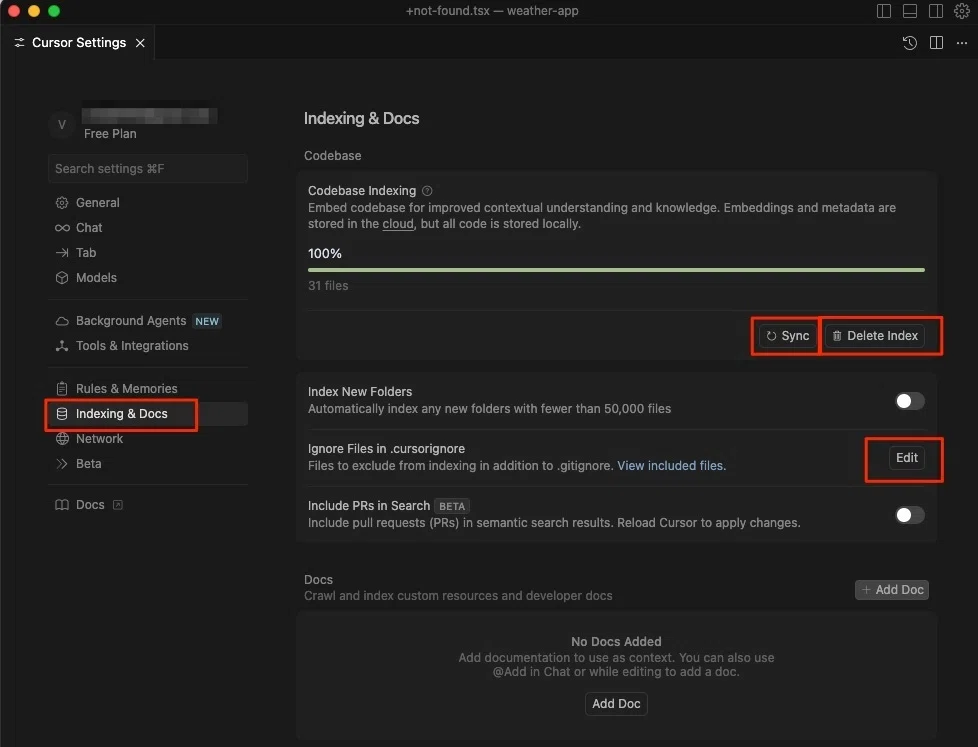
Task: Click the No Docs Added message
Action: [x=616, y=642]
